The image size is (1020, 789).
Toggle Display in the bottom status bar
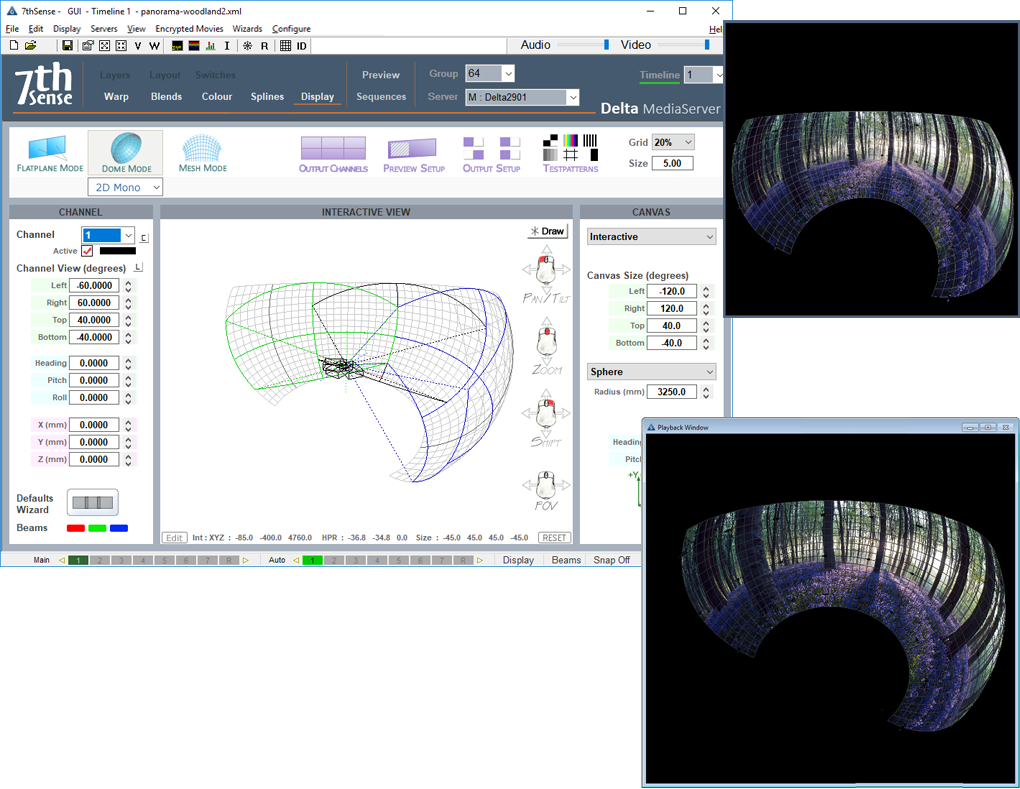[518, 560]
